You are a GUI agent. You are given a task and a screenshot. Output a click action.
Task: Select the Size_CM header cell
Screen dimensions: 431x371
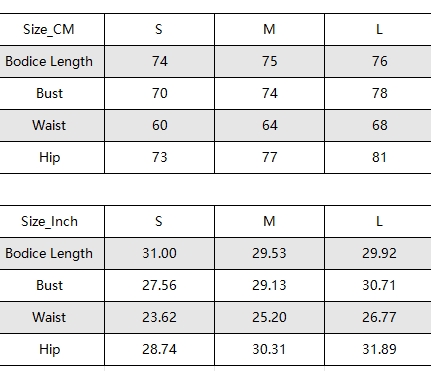[x=49, y=29]
